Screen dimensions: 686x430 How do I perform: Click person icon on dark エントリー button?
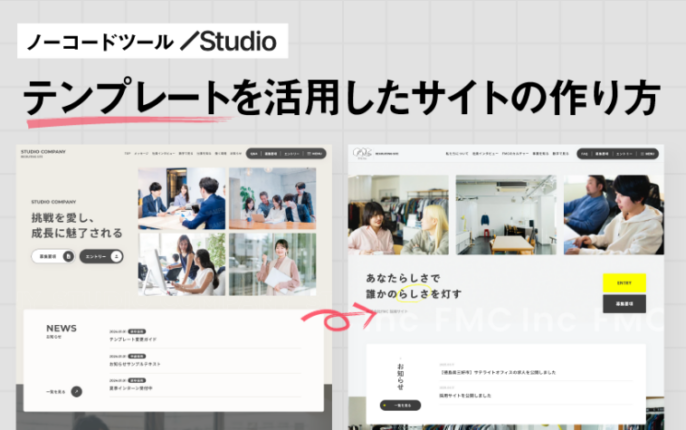[x=116, y=256]
